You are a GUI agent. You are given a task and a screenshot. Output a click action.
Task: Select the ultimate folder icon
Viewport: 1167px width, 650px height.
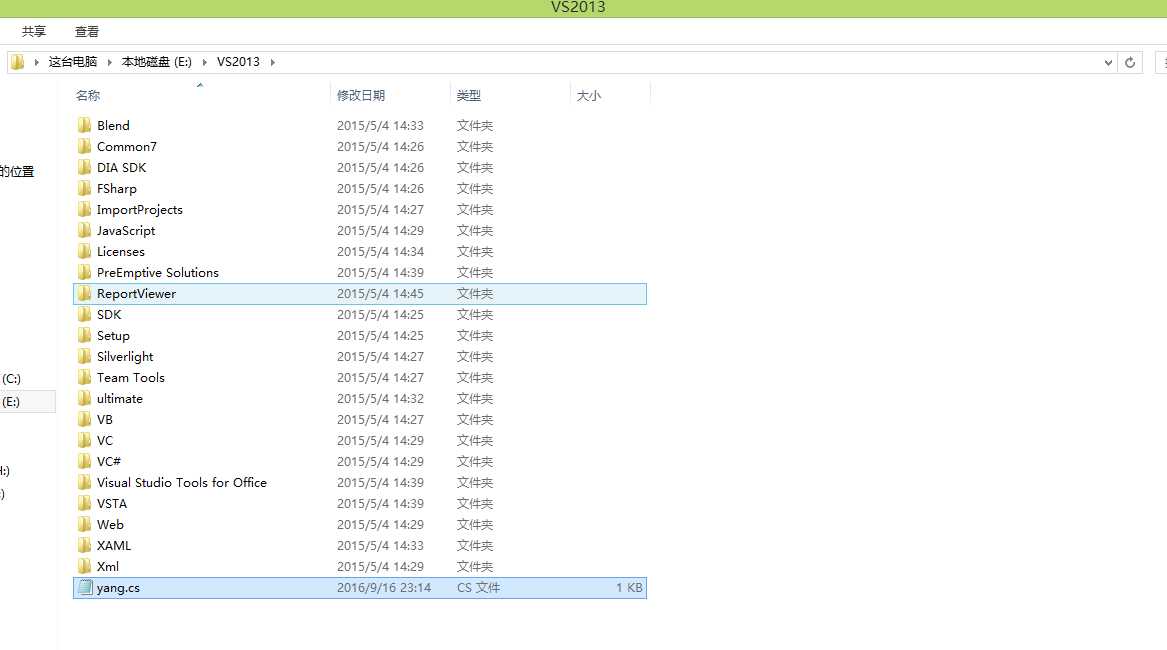[84, 398]
